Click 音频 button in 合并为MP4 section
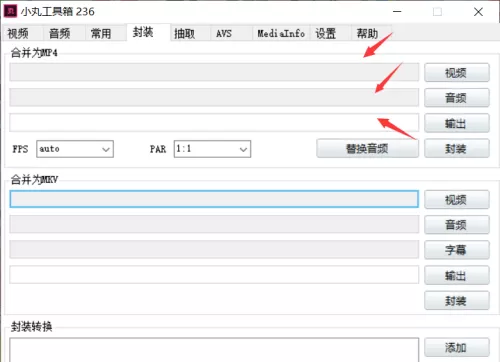The image size is (500, 362). click(x=457, y=98)
